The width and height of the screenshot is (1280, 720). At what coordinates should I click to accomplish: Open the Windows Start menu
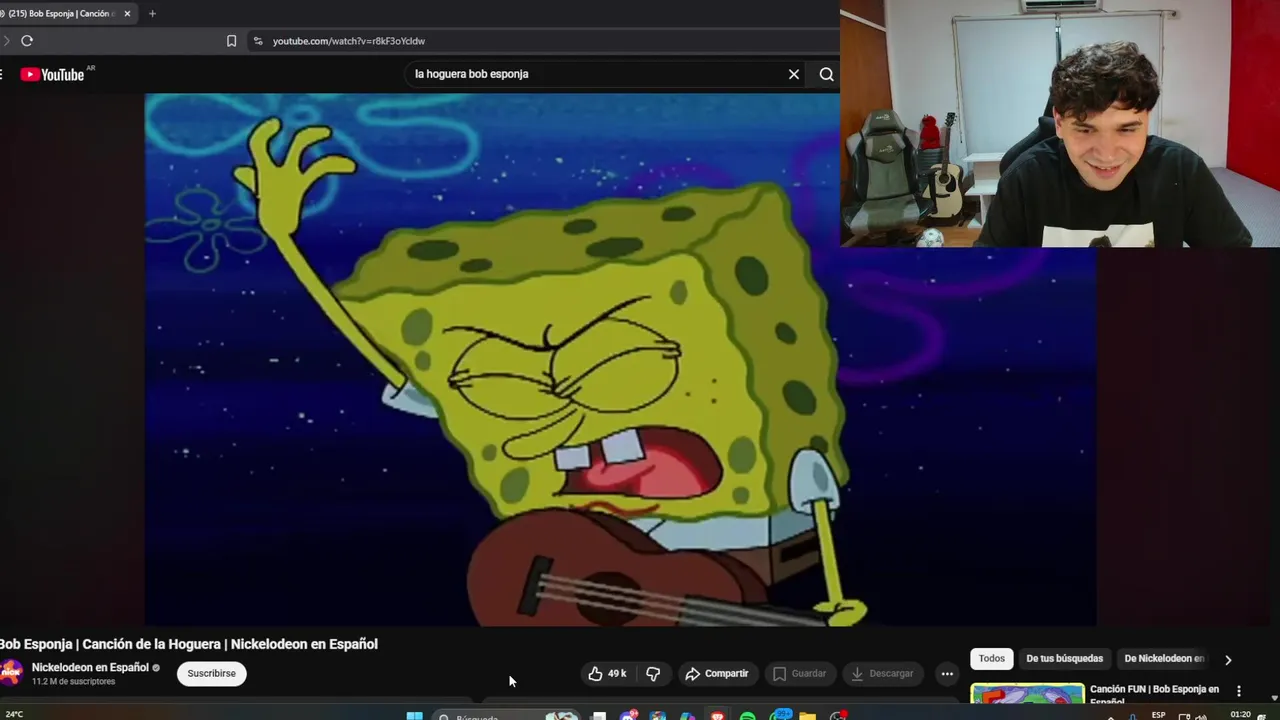pos(414,716)
